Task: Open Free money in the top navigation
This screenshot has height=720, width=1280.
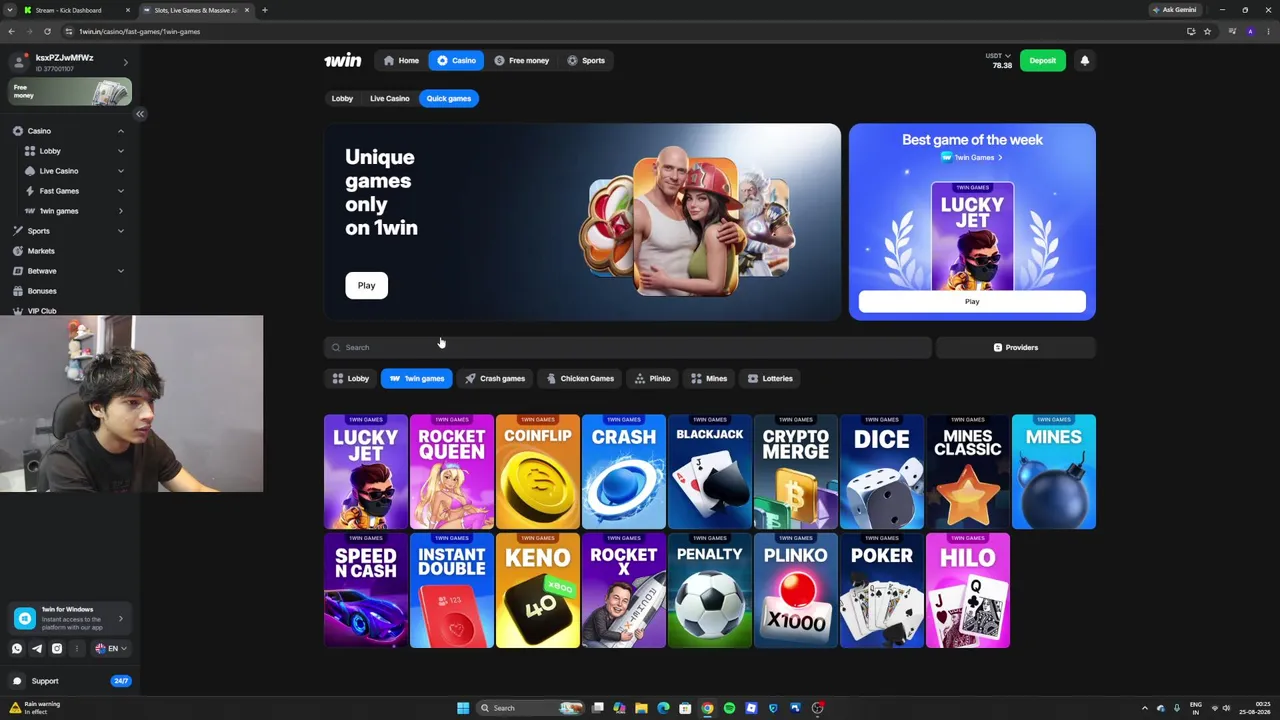Action: pos(521,60)
